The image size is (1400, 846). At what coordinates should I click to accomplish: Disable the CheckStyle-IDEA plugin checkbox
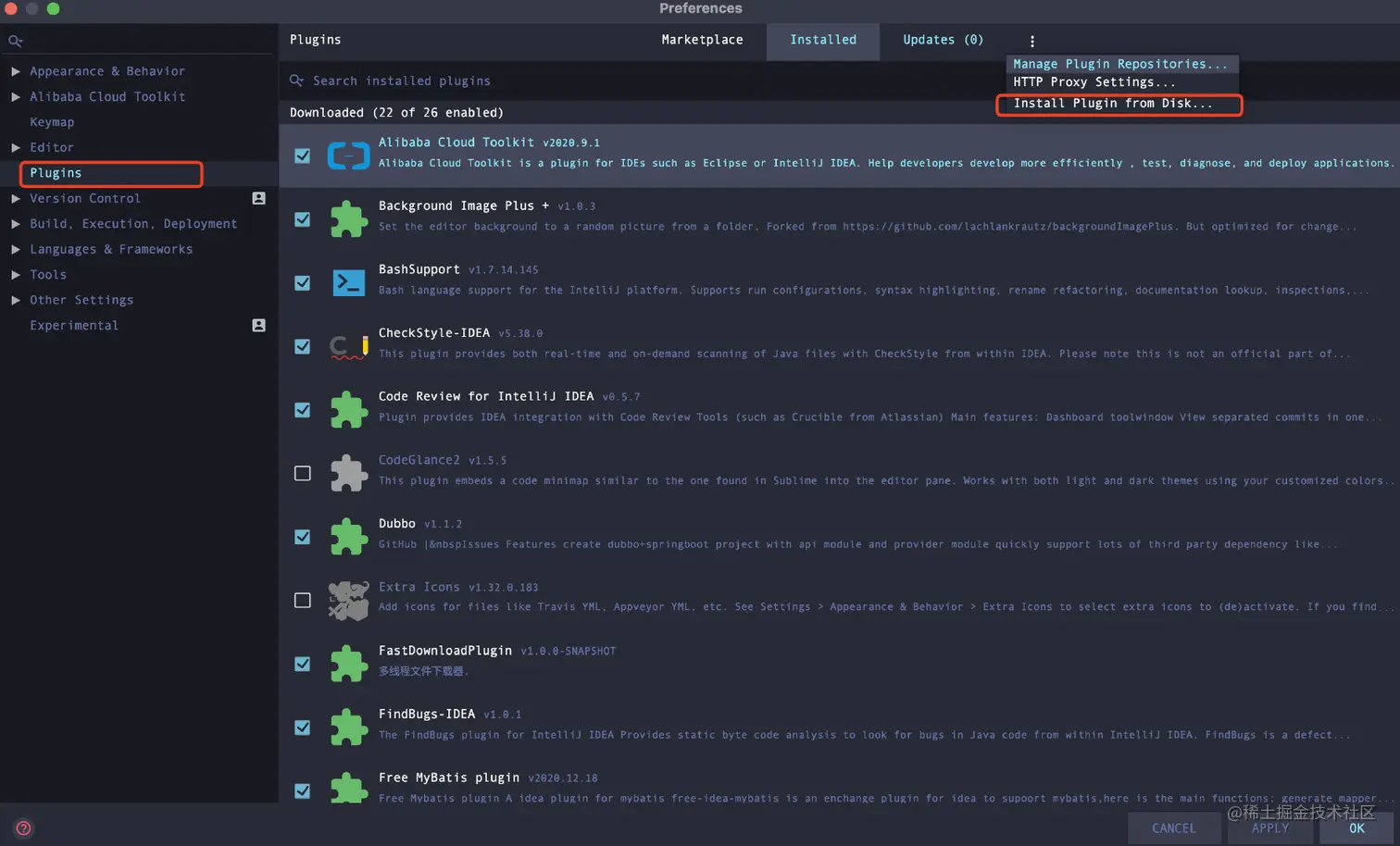pyautogui.click(x=302, y=346)
